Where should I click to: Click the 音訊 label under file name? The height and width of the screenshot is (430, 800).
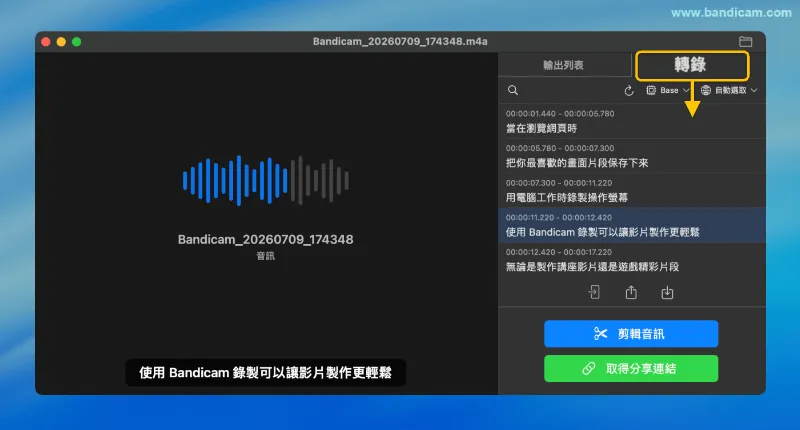(x=265, y=256)
